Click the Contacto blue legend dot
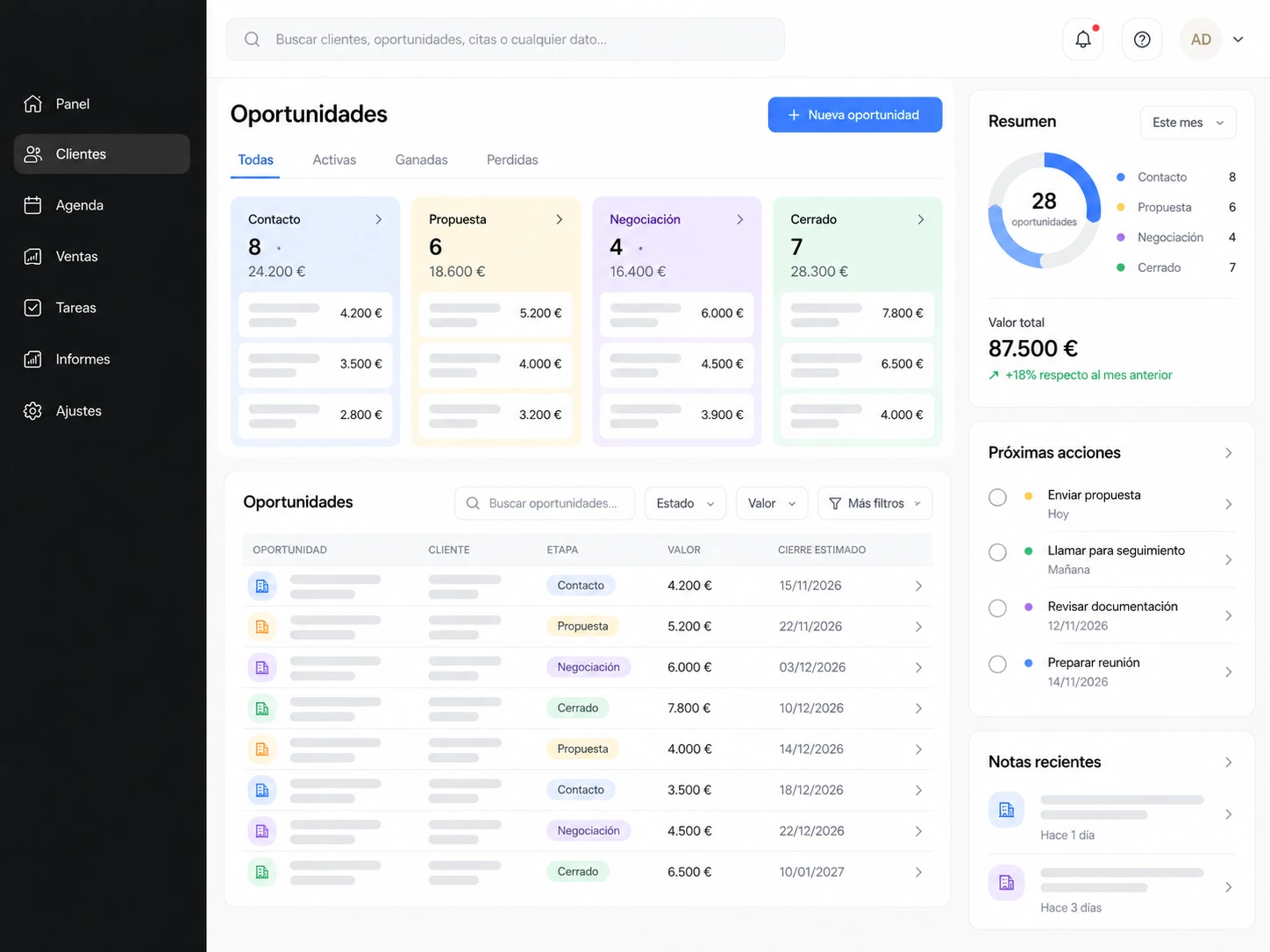The height and width of the screenshot is (952, 1270). [1121, 177]
